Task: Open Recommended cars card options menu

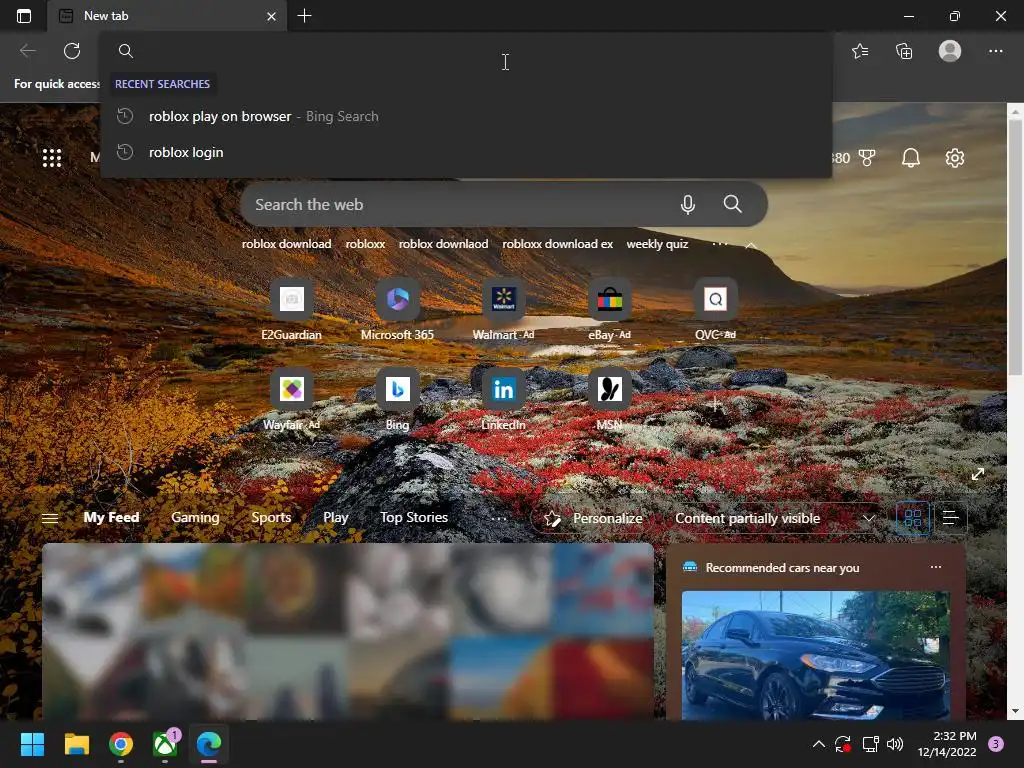Action: click(935, 567)
